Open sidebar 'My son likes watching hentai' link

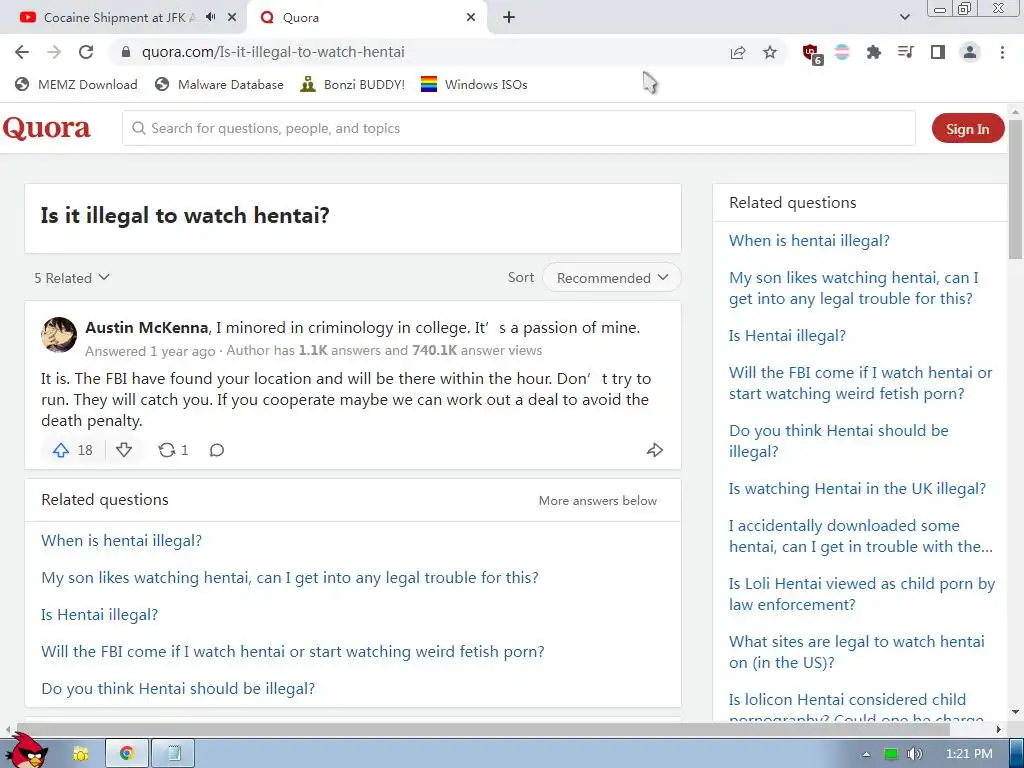[854, 288]
